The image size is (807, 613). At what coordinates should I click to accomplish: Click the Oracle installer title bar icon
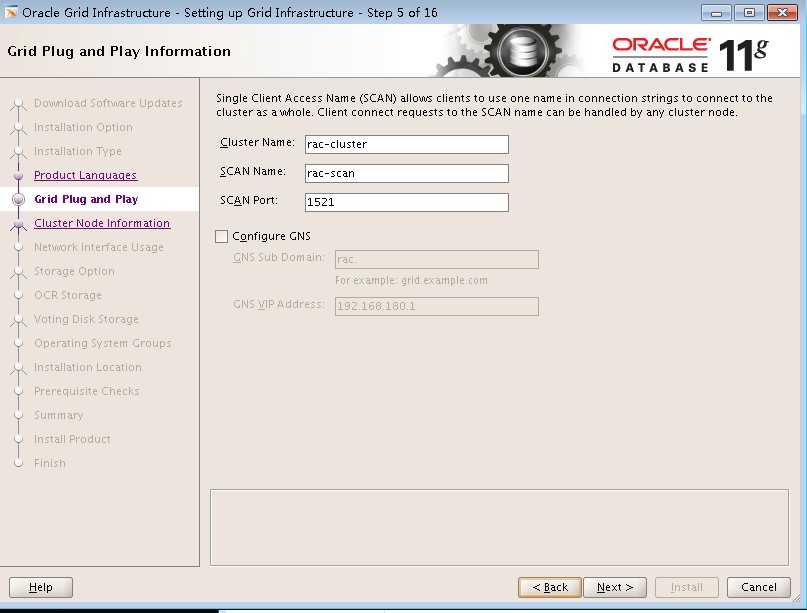coord(10,12)
